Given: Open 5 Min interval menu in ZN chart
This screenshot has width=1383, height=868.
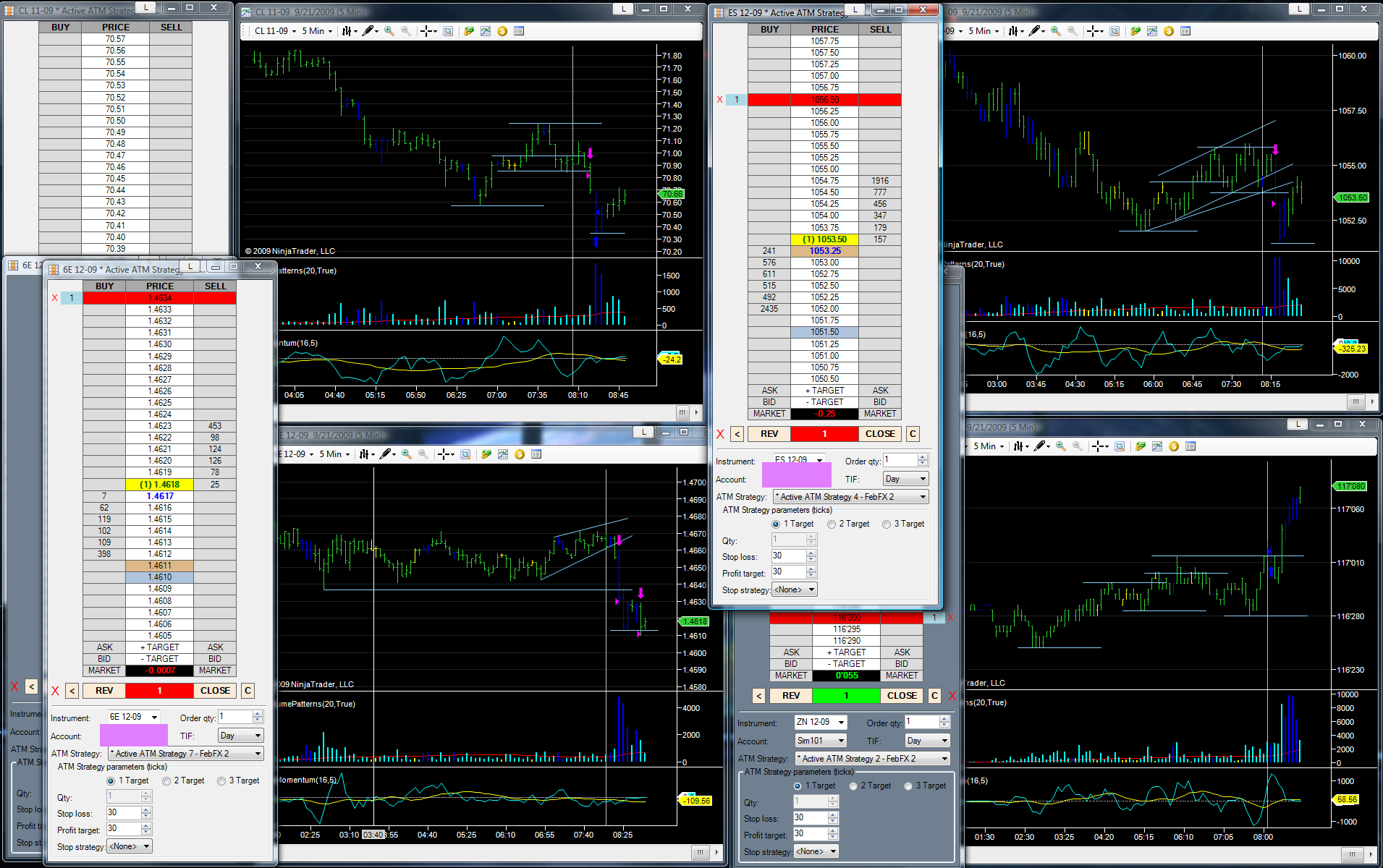Looking at the screenshot, I should (x=989, y=446).
